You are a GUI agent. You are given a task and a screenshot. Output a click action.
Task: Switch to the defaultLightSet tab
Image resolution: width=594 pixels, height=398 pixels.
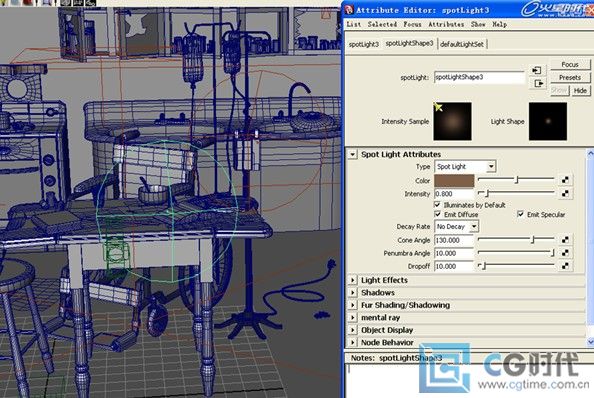tap(462, 44)
